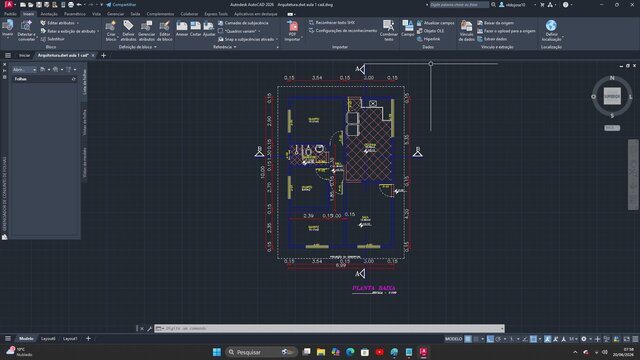Click Extrair dados
Screen dimensions: 640x360
[492, 39]
